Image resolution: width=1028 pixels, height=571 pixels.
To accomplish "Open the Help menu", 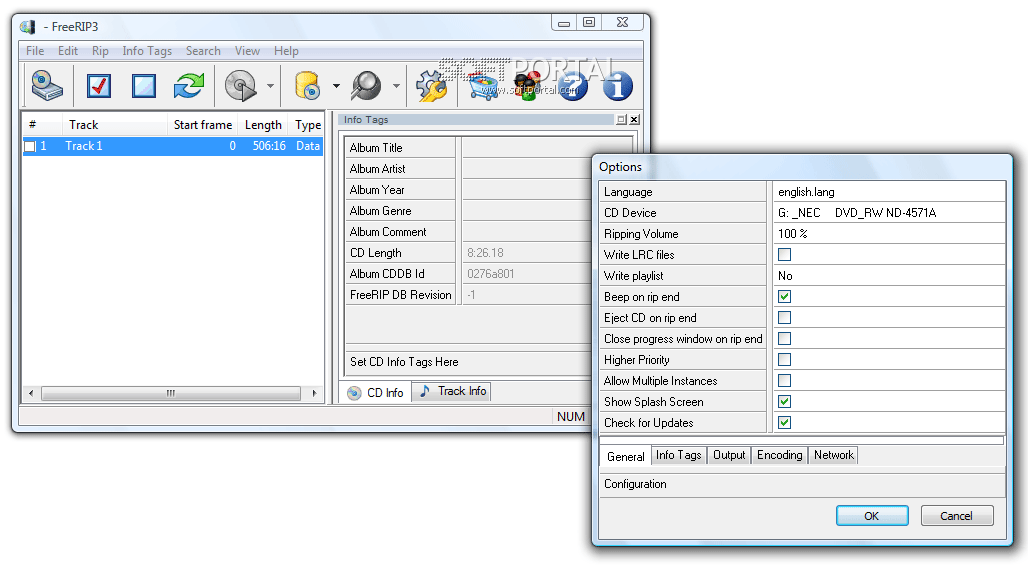I will click(x=286, y=50).
